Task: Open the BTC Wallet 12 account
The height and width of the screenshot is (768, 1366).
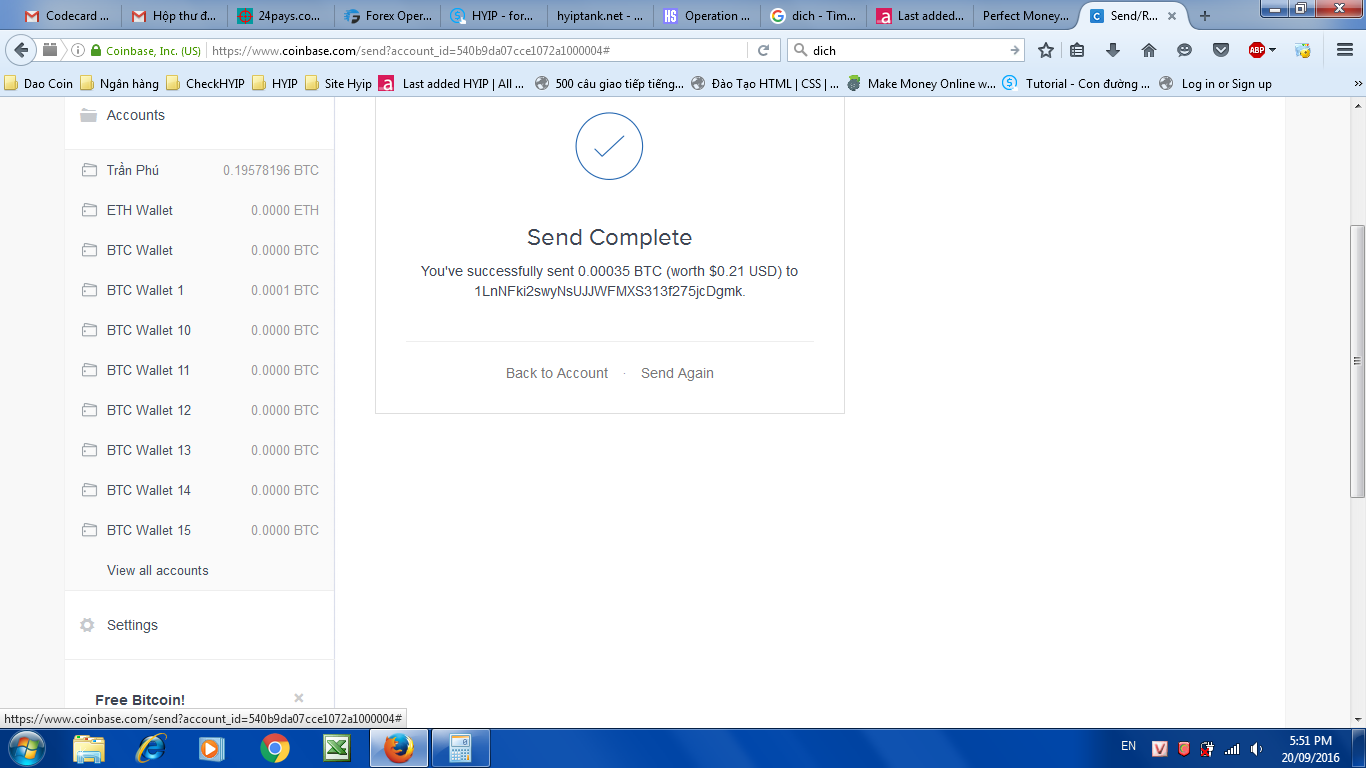Action: tap(200, 410)
